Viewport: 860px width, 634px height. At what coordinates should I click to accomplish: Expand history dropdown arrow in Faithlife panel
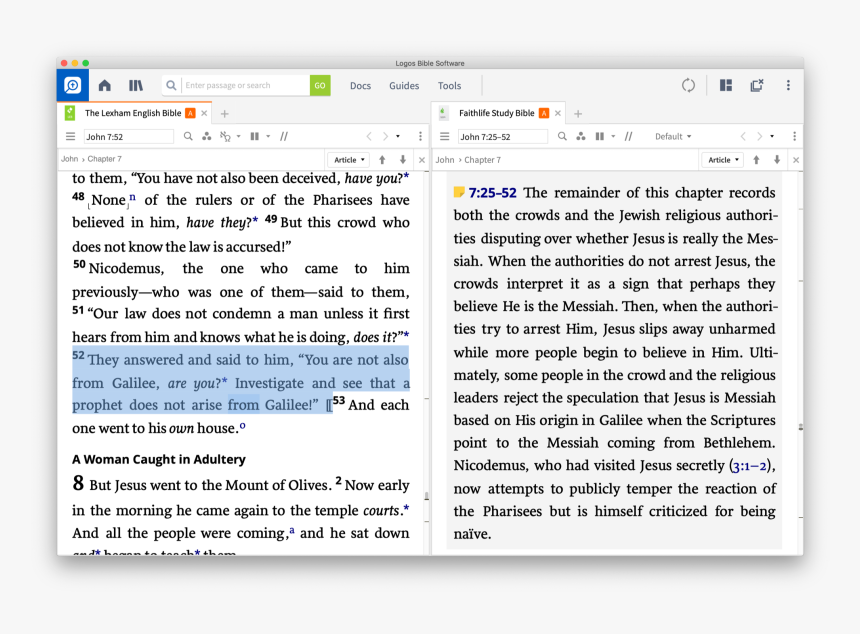pyautogui.click(x=773, y=136)
